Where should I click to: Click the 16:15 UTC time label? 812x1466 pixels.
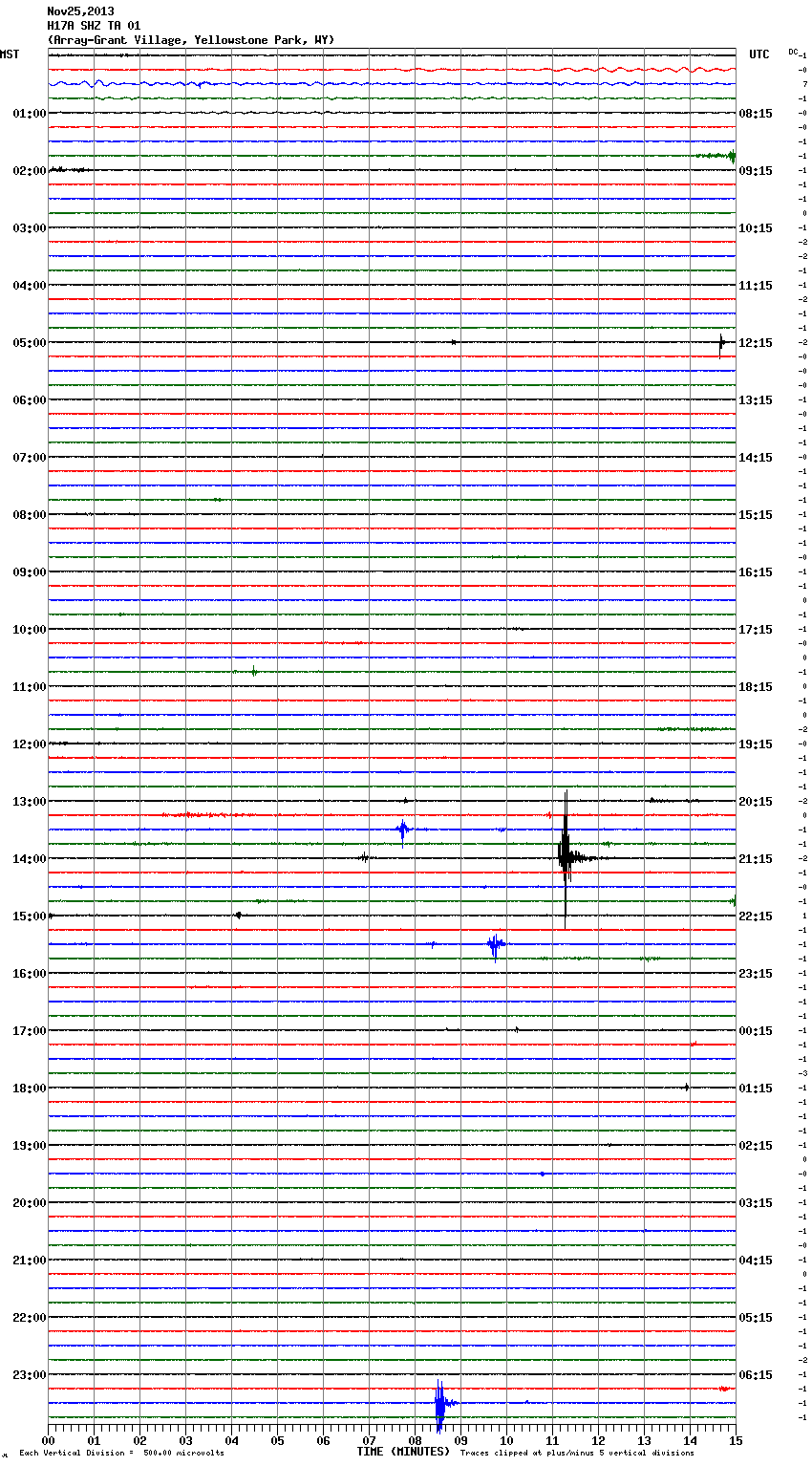(756, 572)
